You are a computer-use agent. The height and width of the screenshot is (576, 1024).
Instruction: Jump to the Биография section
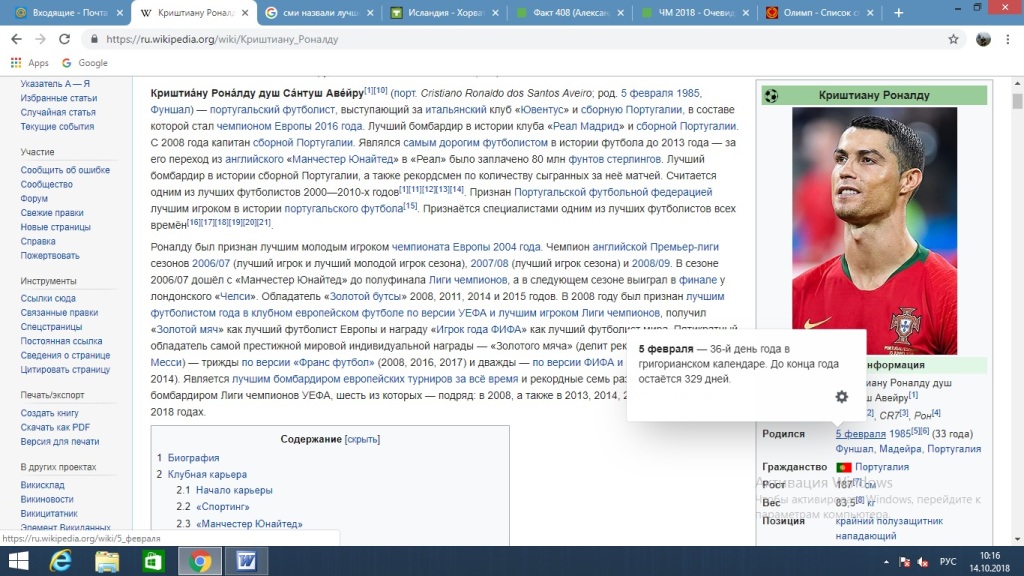(193, 458)
